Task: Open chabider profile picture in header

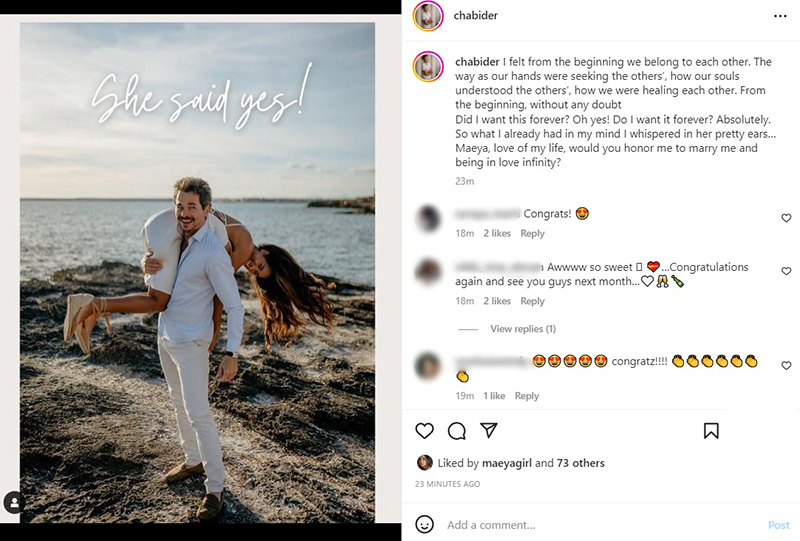Action: (428, 17)
